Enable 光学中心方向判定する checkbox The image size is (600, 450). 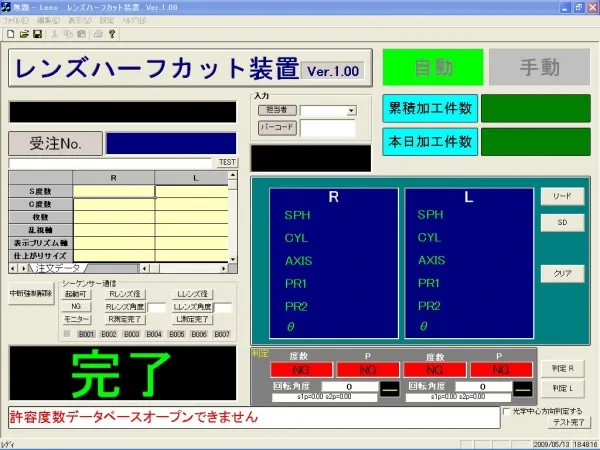point(507,411)
